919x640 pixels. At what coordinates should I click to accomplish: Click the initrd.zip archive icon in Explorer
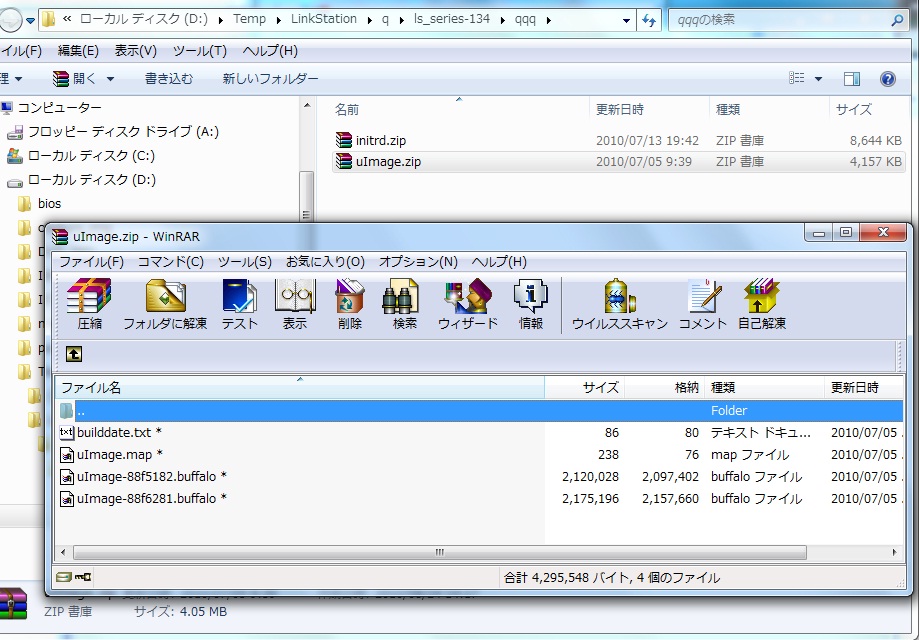tap(344, 140)
